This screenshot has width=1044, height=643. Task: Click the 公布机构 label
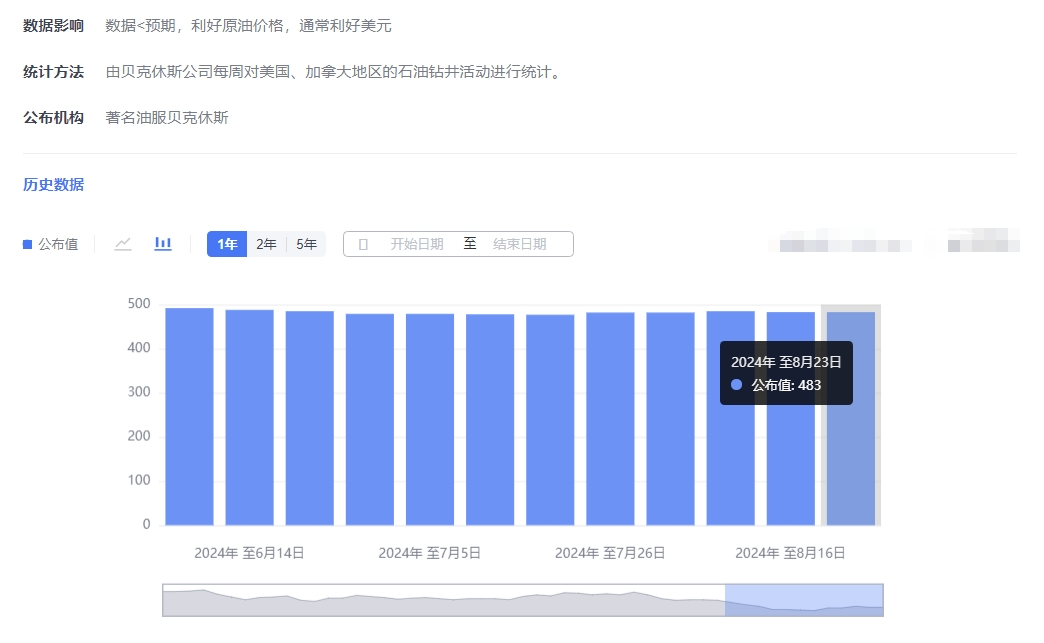pyautogui.click(x=53, y=118)
